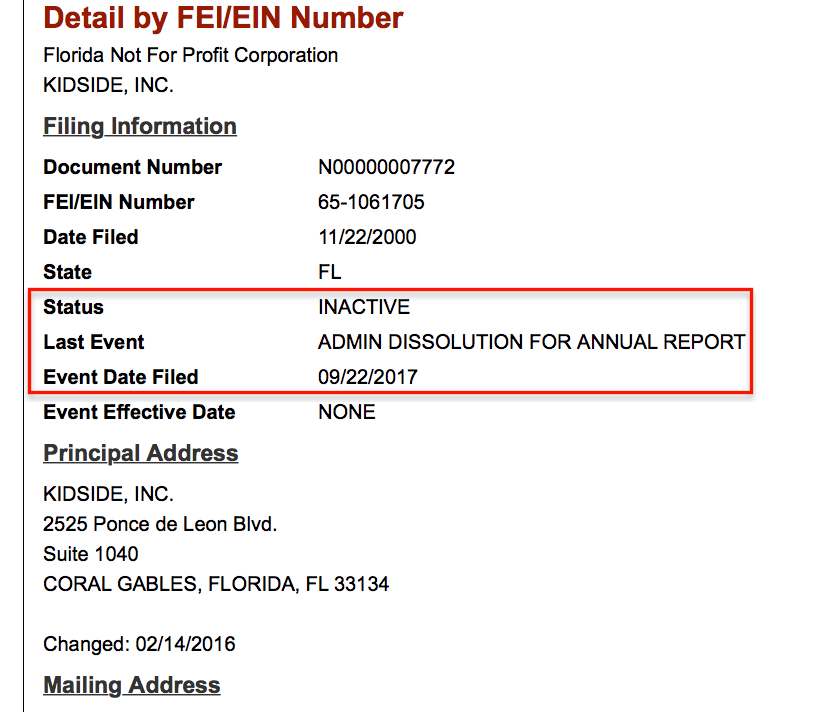Screen dimensions: 823x712
Task: Open the Filing Information section heading
Action: pyautogui.click(x=140, y=127)
